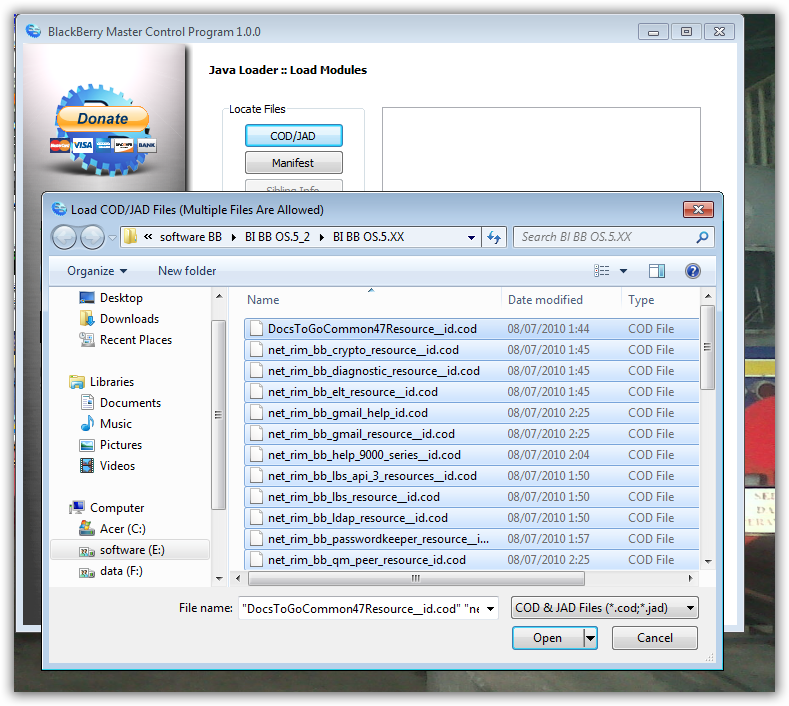Click the Music library icon
This screenshot has width=789, height=706.
tap(87, 424)
